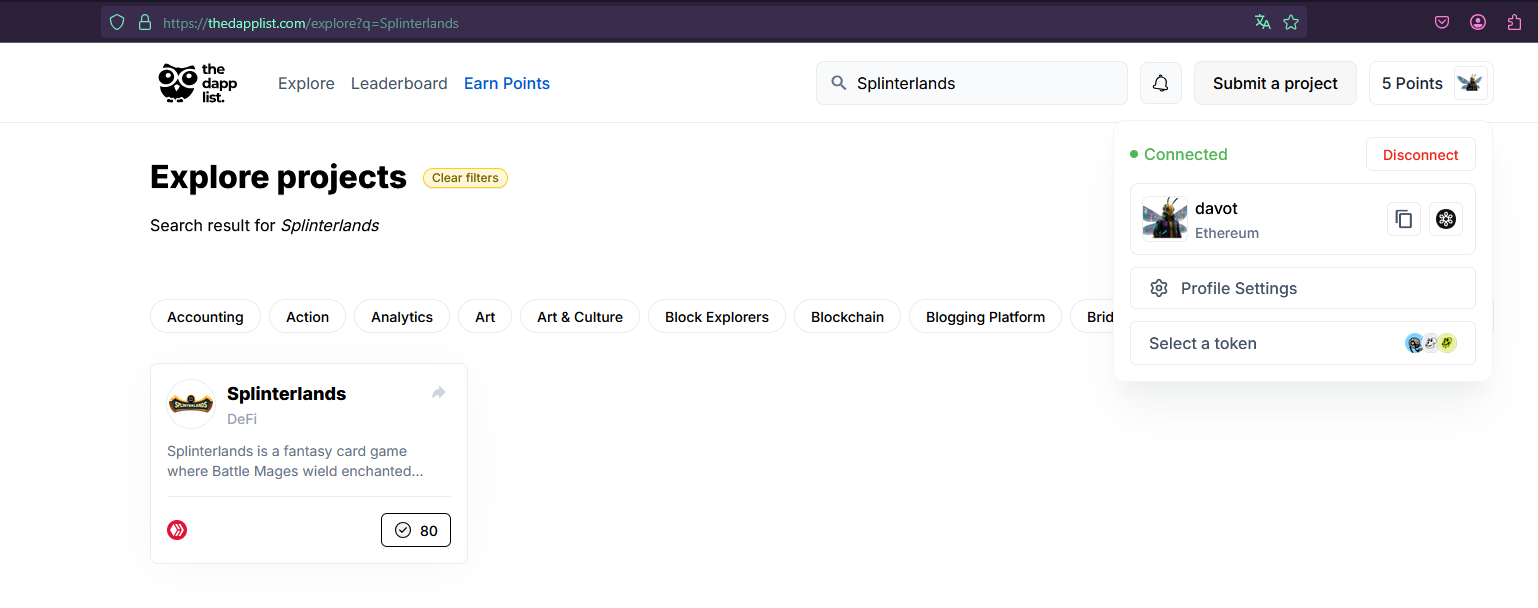Viewport: 1538px width, 608px height.
Task: Click the dapp list owl logo
Action: pos(198,83)
